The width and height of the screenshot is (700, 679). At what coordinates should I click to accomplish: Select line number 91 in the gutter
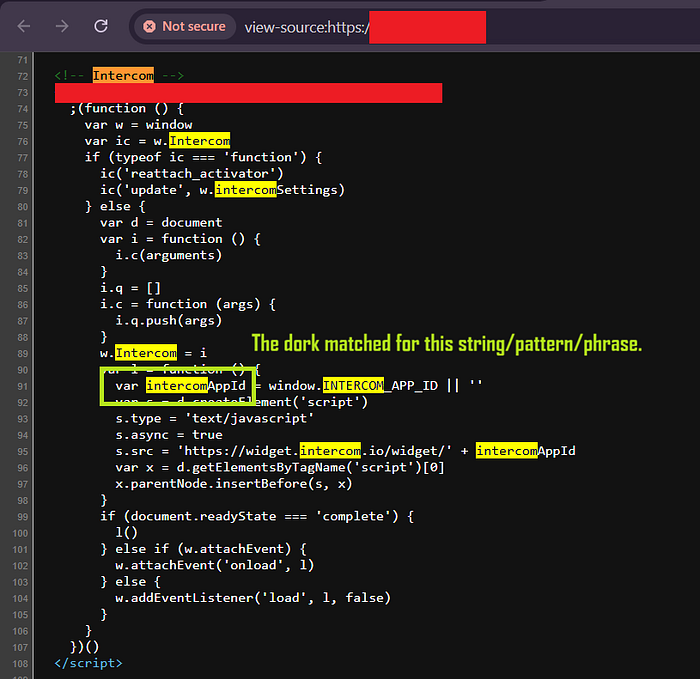[x=22, y=387]
